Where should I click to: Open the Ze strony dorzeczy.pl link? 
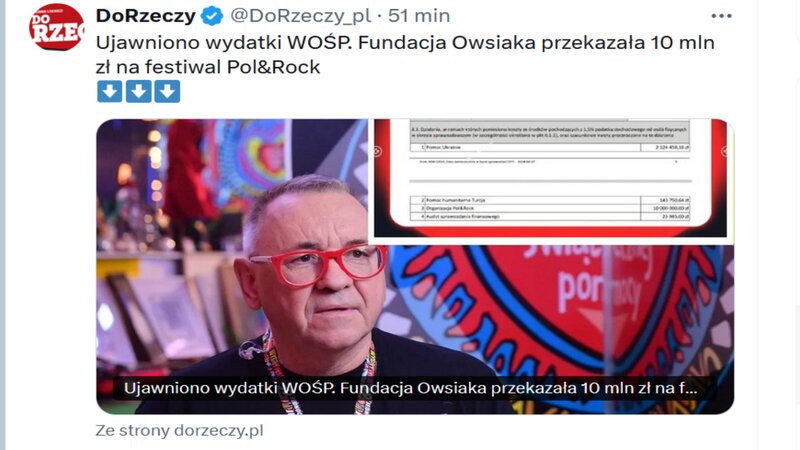pos(179,431)
